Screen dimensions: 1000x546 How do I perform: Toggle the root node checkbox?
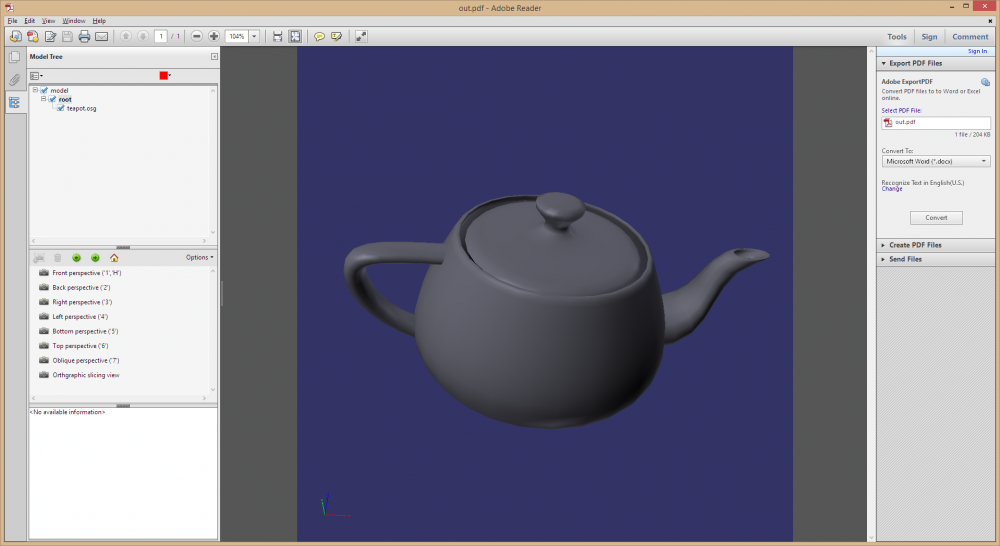pos(52,100)
